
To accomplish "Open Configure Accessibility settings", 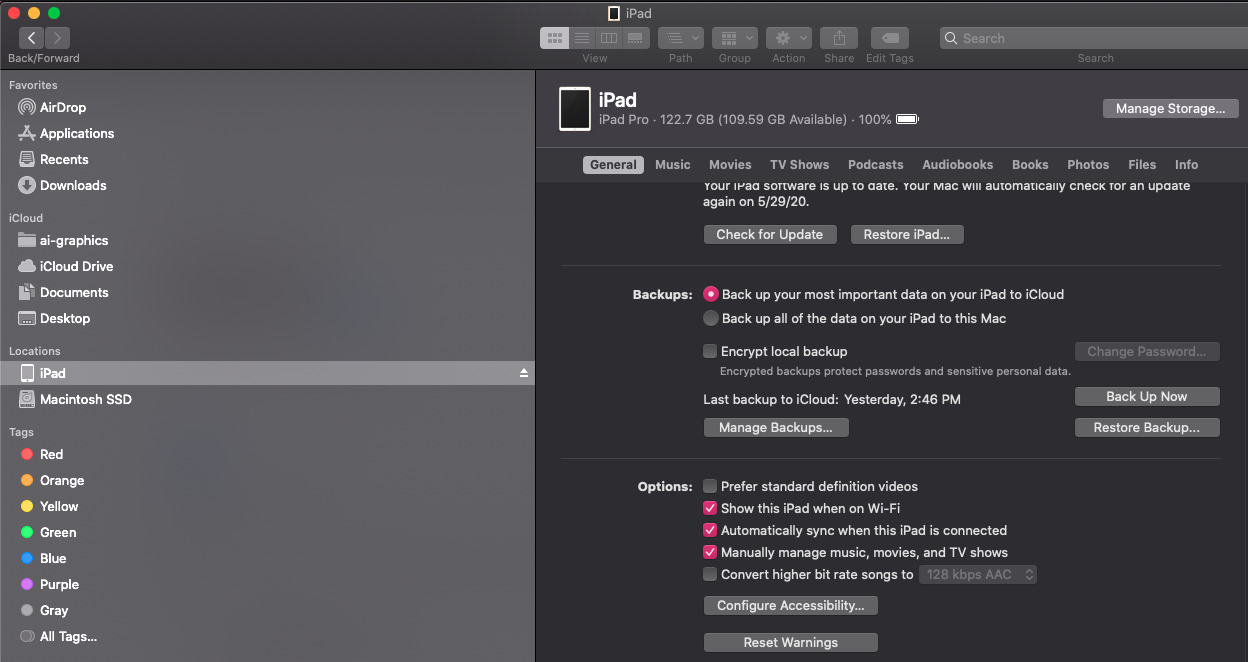I will coord(791,605).
